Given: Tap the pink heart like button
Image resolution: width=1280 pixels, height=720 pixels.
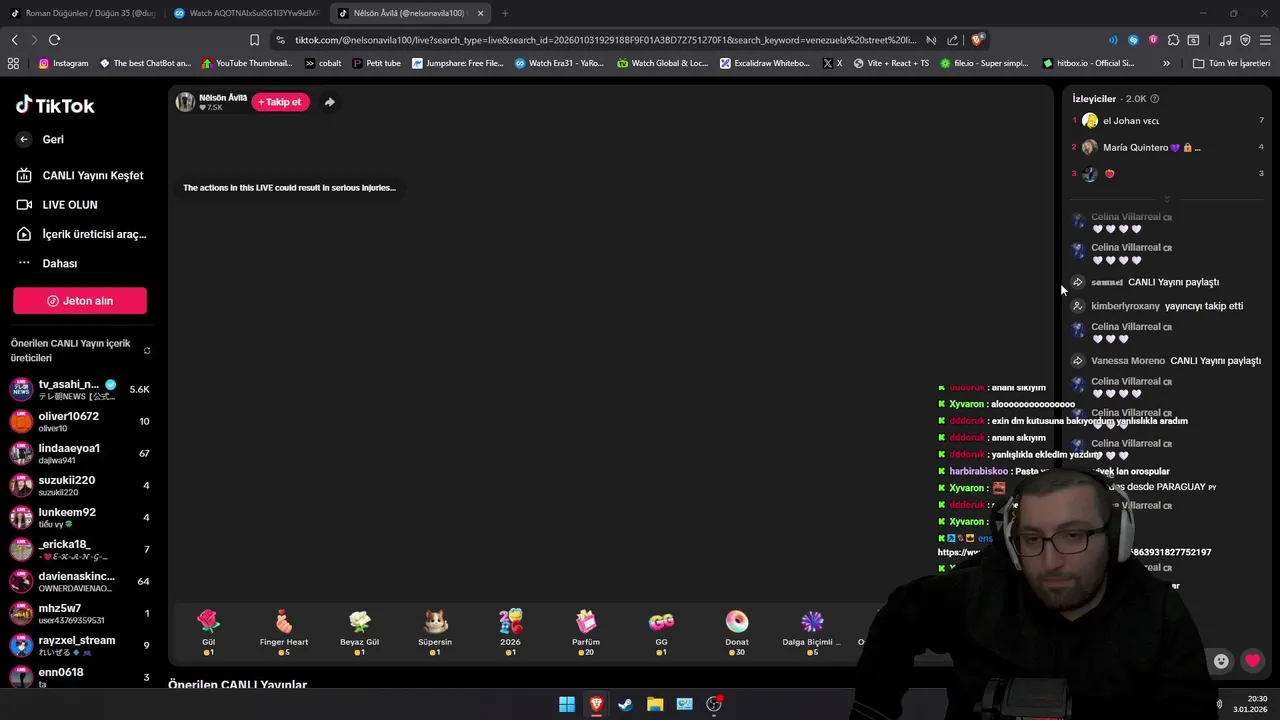Looking at the screenshot, I should [x=1252, y=661].
